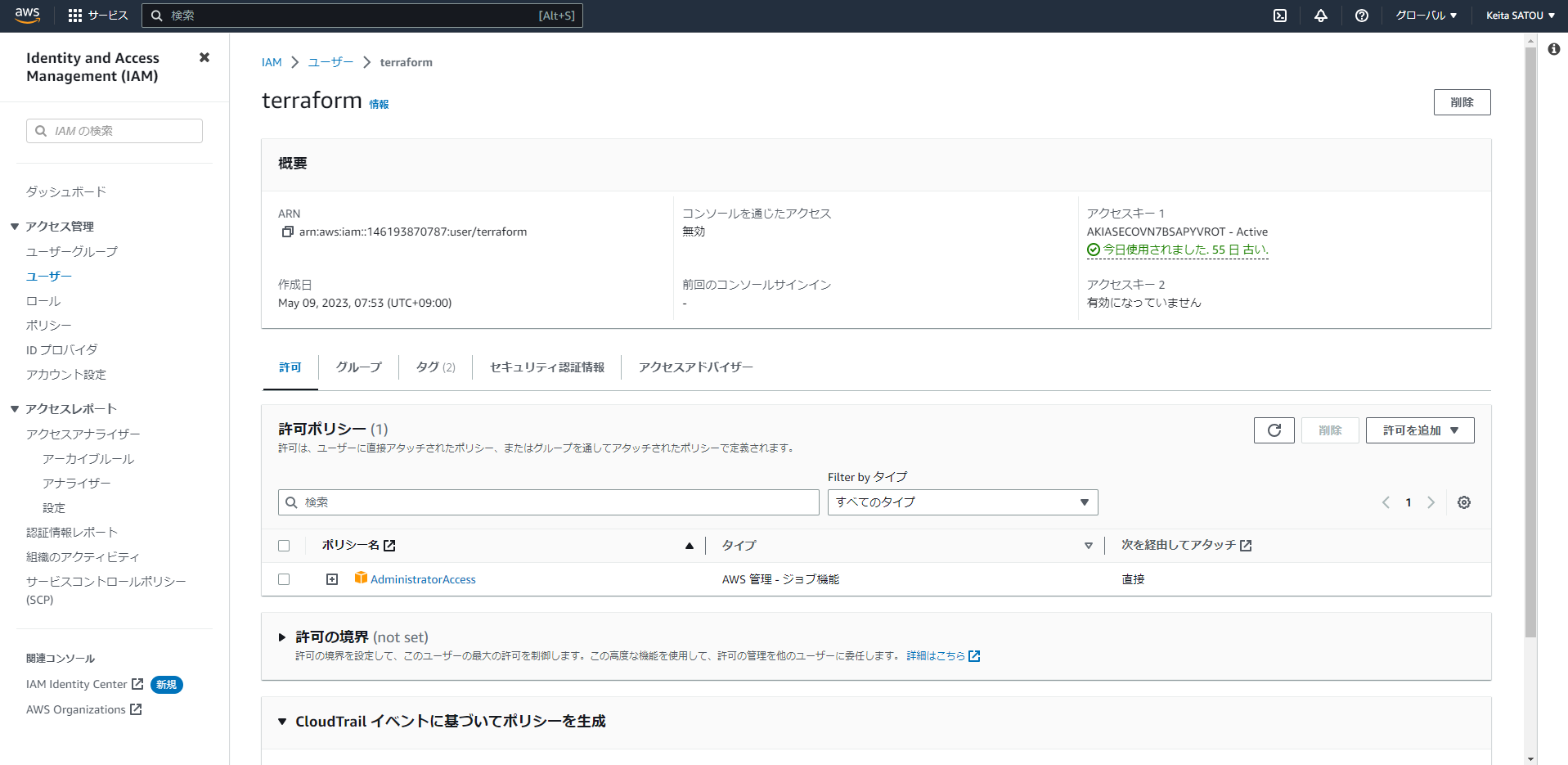The width and height of the screenshot is (1568, 765).
Task: Go to previous page of policies
Action: [1386, 502]
